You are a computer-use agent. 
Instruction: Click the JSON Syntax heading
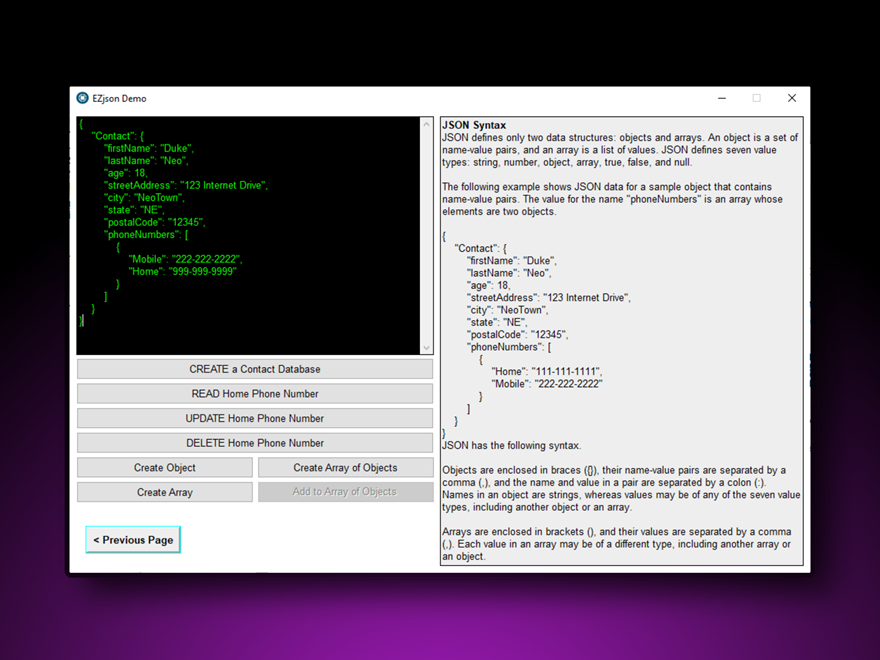pyautogui.click(x=474, y=125)
